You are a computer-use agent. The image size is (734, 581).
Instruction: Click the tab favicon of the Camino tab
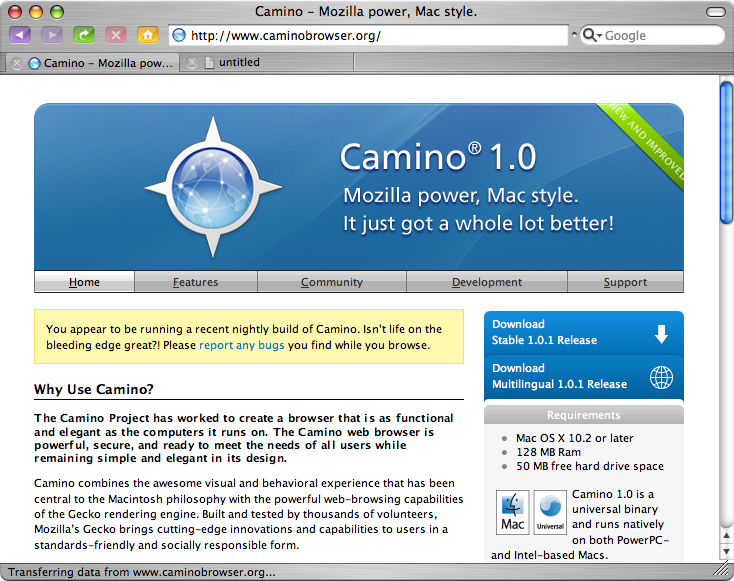coord(34,63)
